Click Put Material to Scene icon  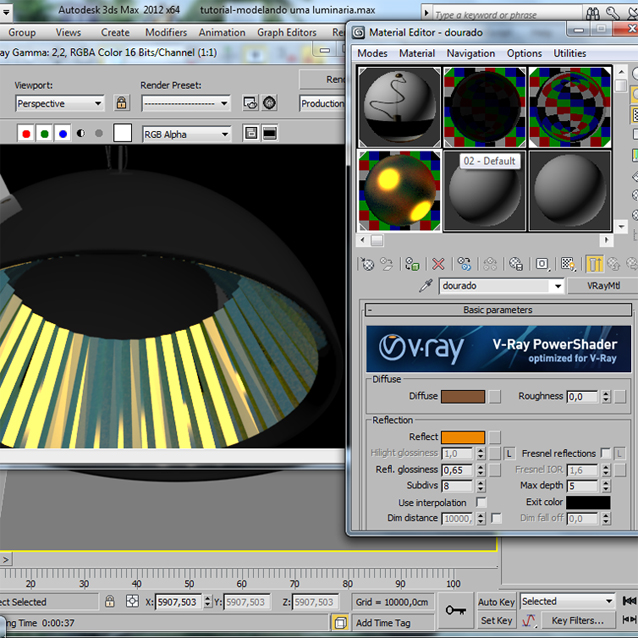[x=387, y=264]
